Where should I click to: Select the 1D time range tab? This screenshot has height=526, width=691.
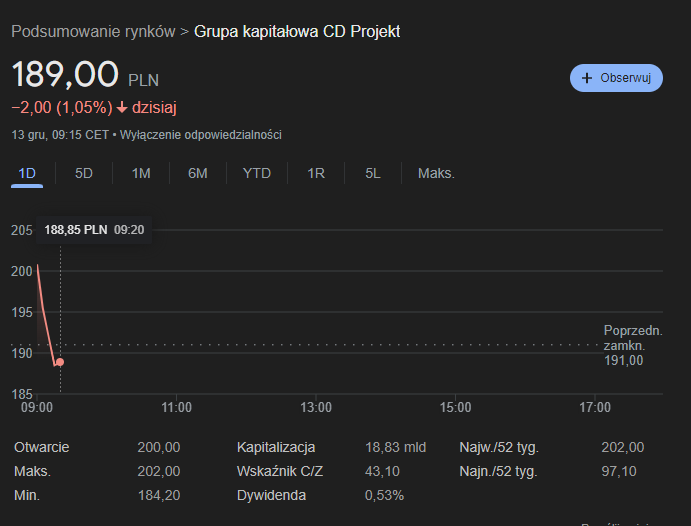pos(28,173)
